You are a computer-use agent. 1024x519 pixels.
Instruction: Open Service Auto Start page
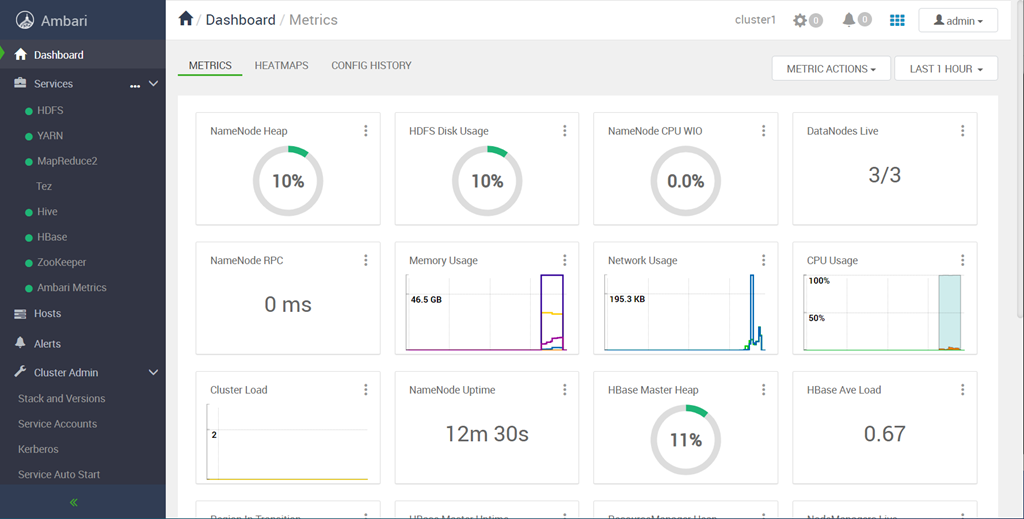[59, 475]
